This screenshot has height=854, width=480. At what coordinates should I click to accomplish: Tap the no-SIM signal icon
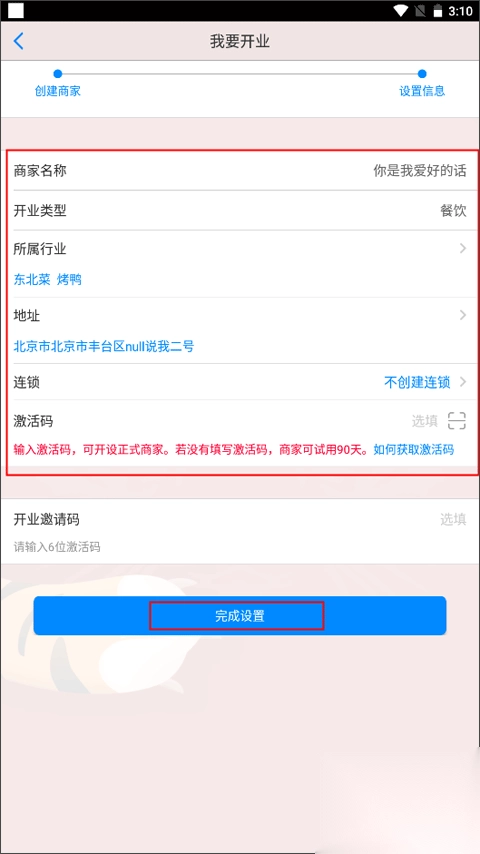click(x=422, y=10)
